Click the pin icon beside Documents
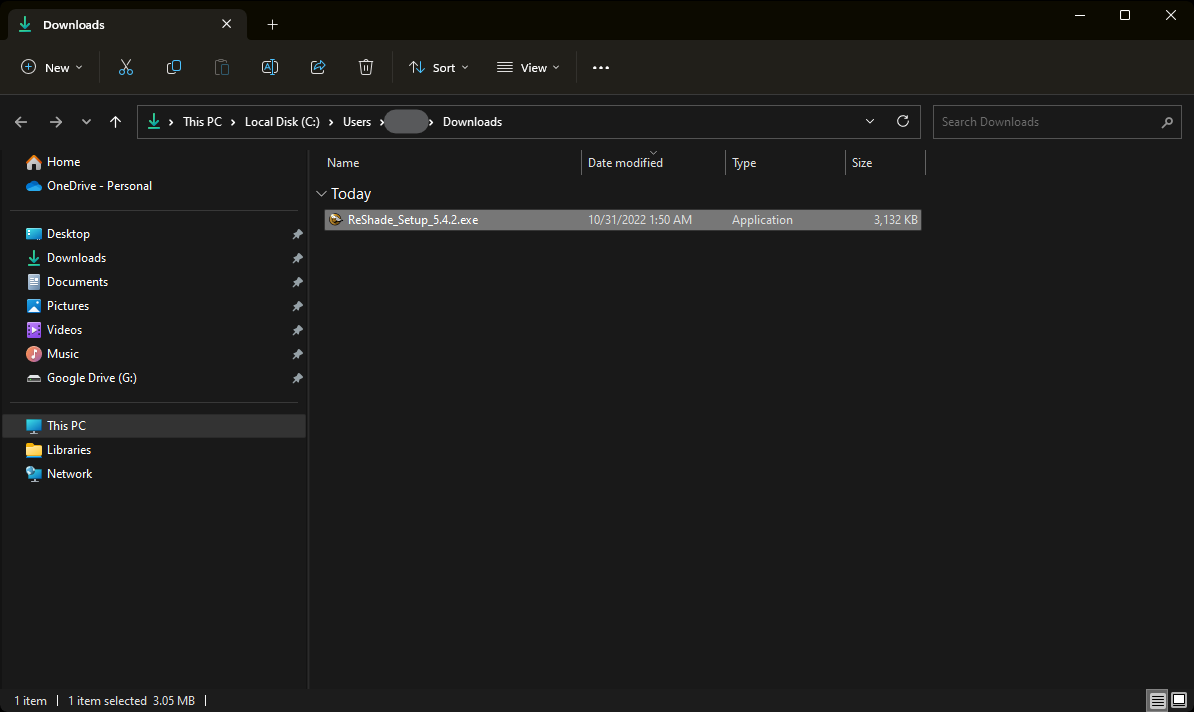 pyautogui.click(x=297, y=283)
